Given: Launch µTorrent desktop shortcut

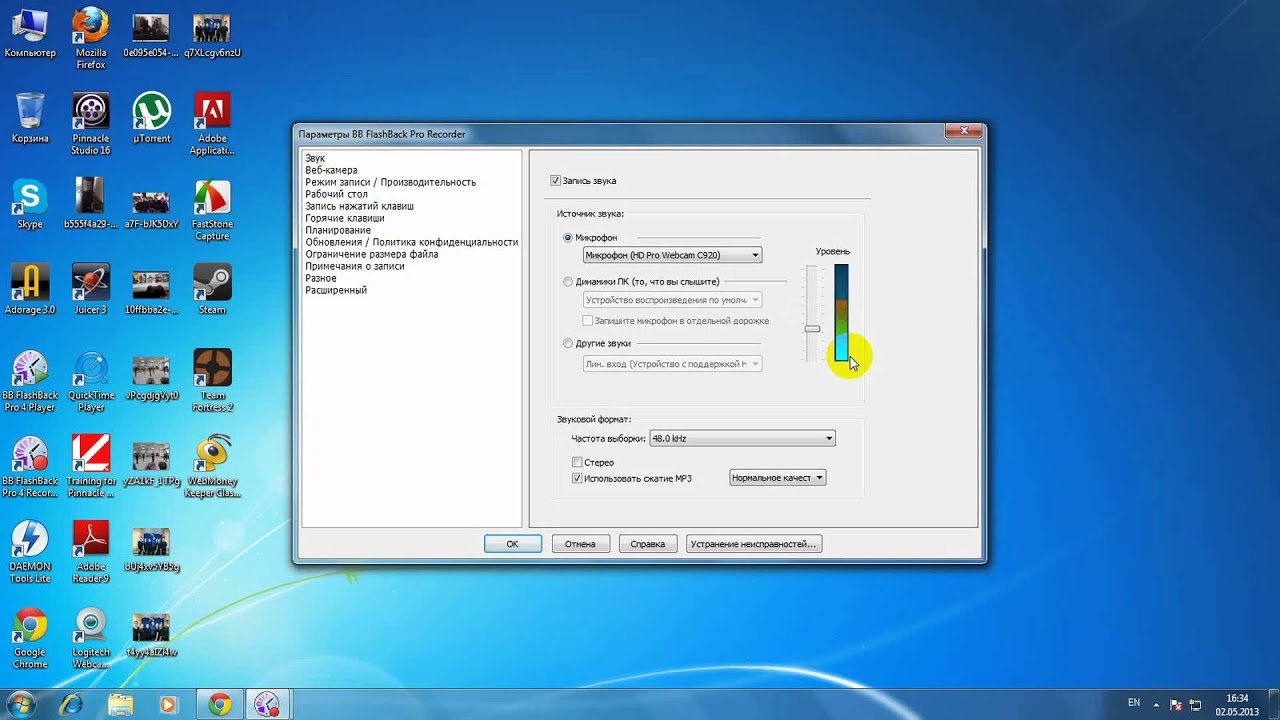Looking at the screenshot, I should click(152, 118).
